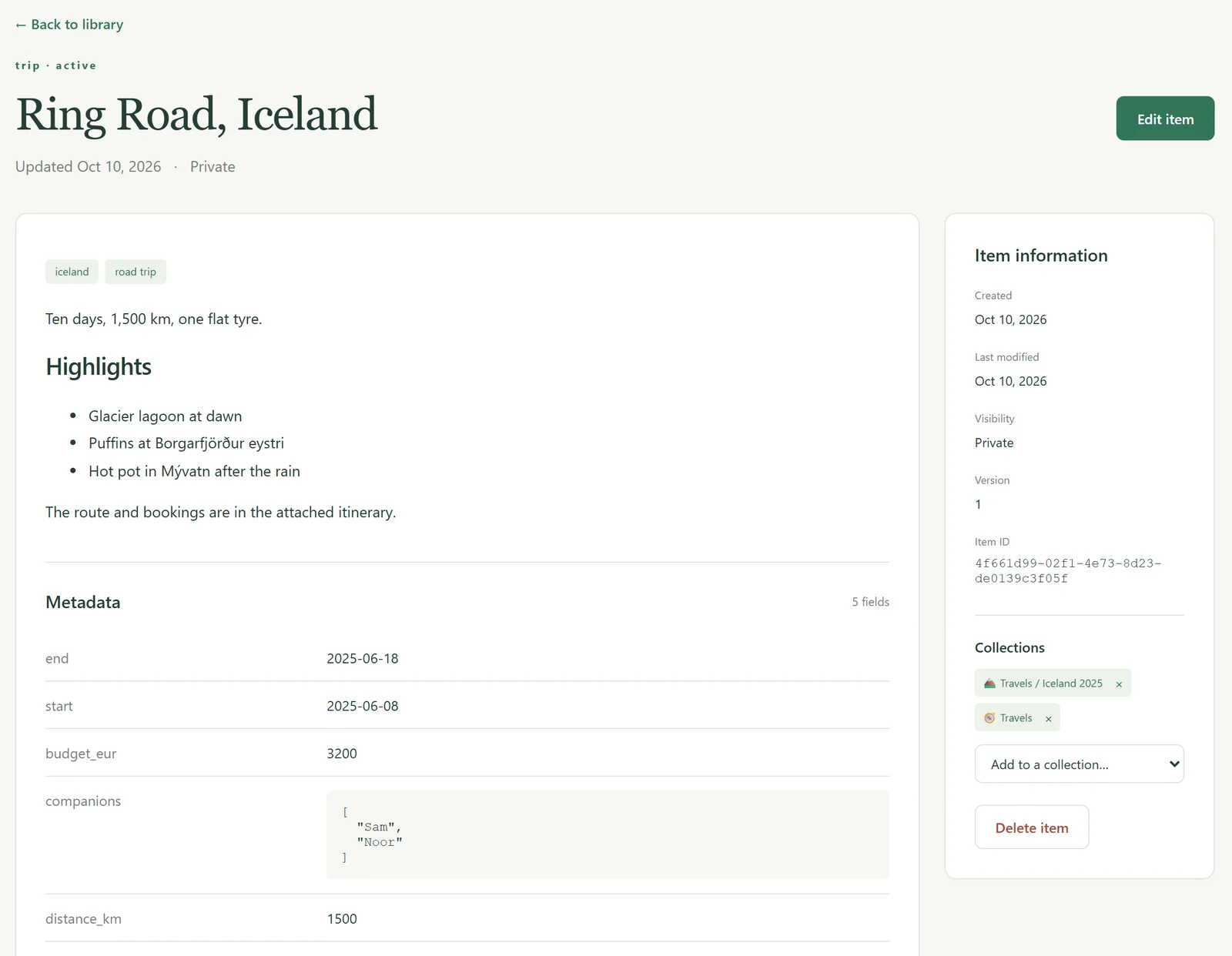Click Hot pot in Mývatn bullet
This screenshot has width=1232, height=956.
point(194,471)
